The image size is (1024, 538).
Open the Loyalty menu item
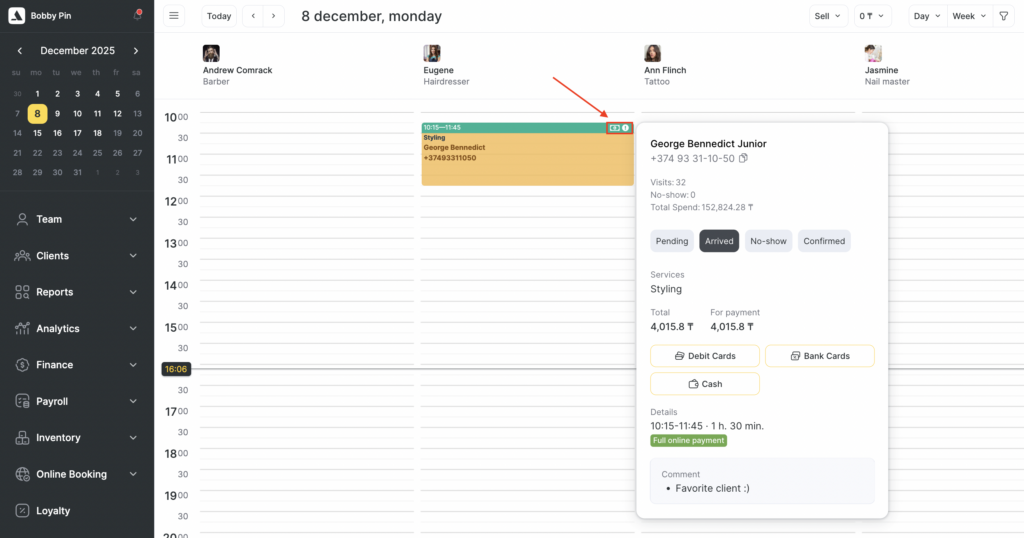(x=53, y=511)
